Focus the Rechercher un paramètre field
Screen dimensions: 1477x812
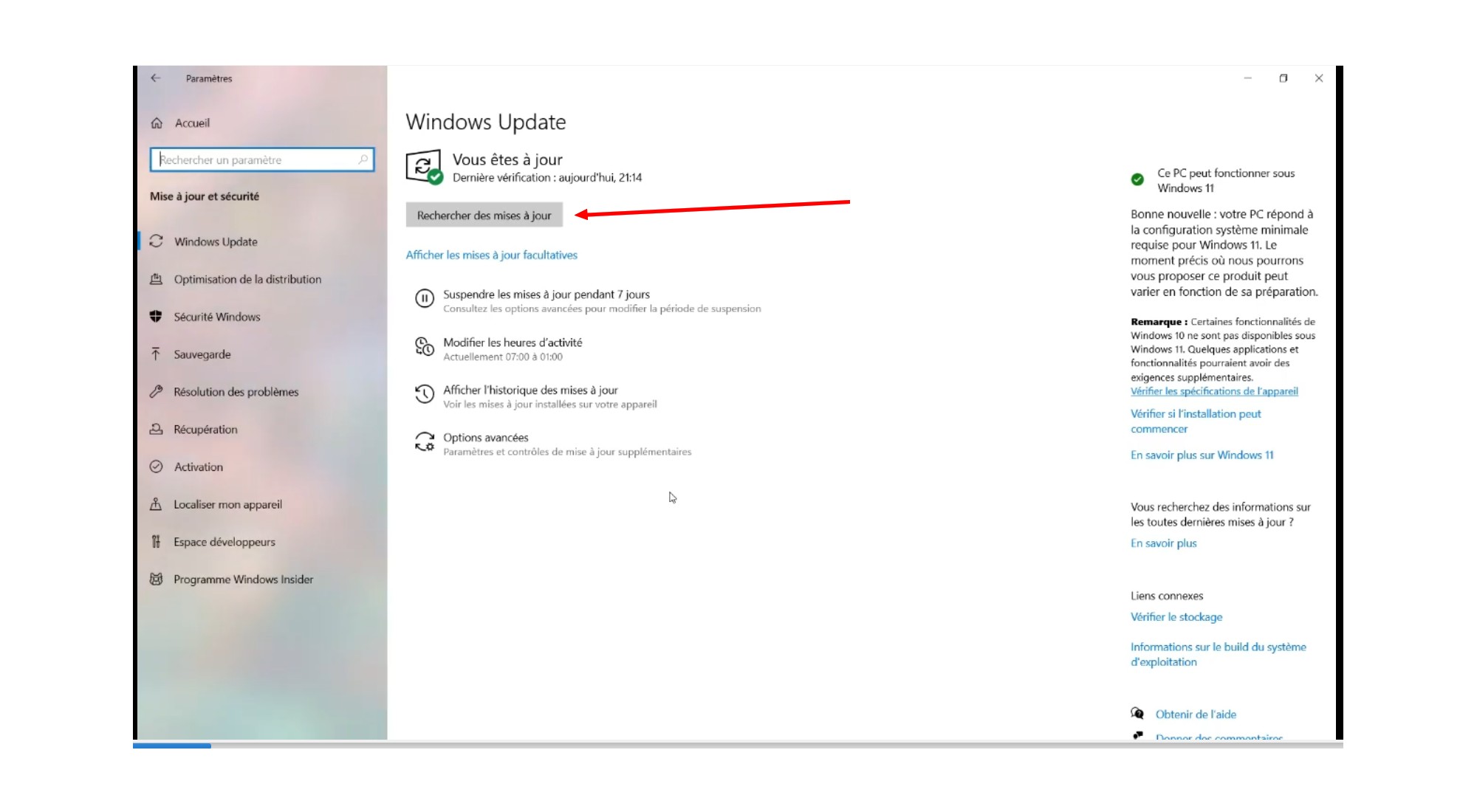click(x=255, y=159)
